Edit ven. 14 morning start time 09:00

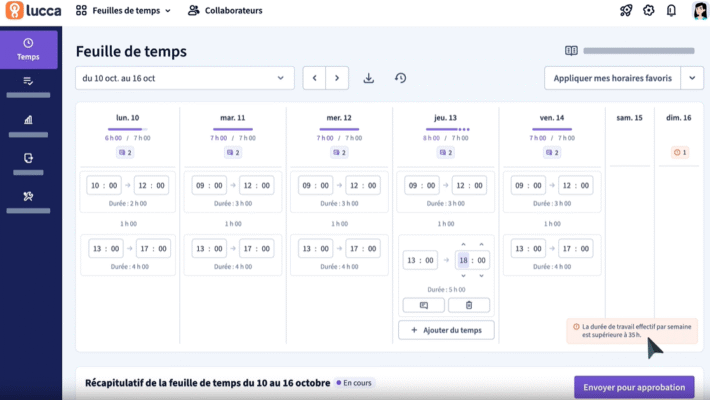click(528, 185)
